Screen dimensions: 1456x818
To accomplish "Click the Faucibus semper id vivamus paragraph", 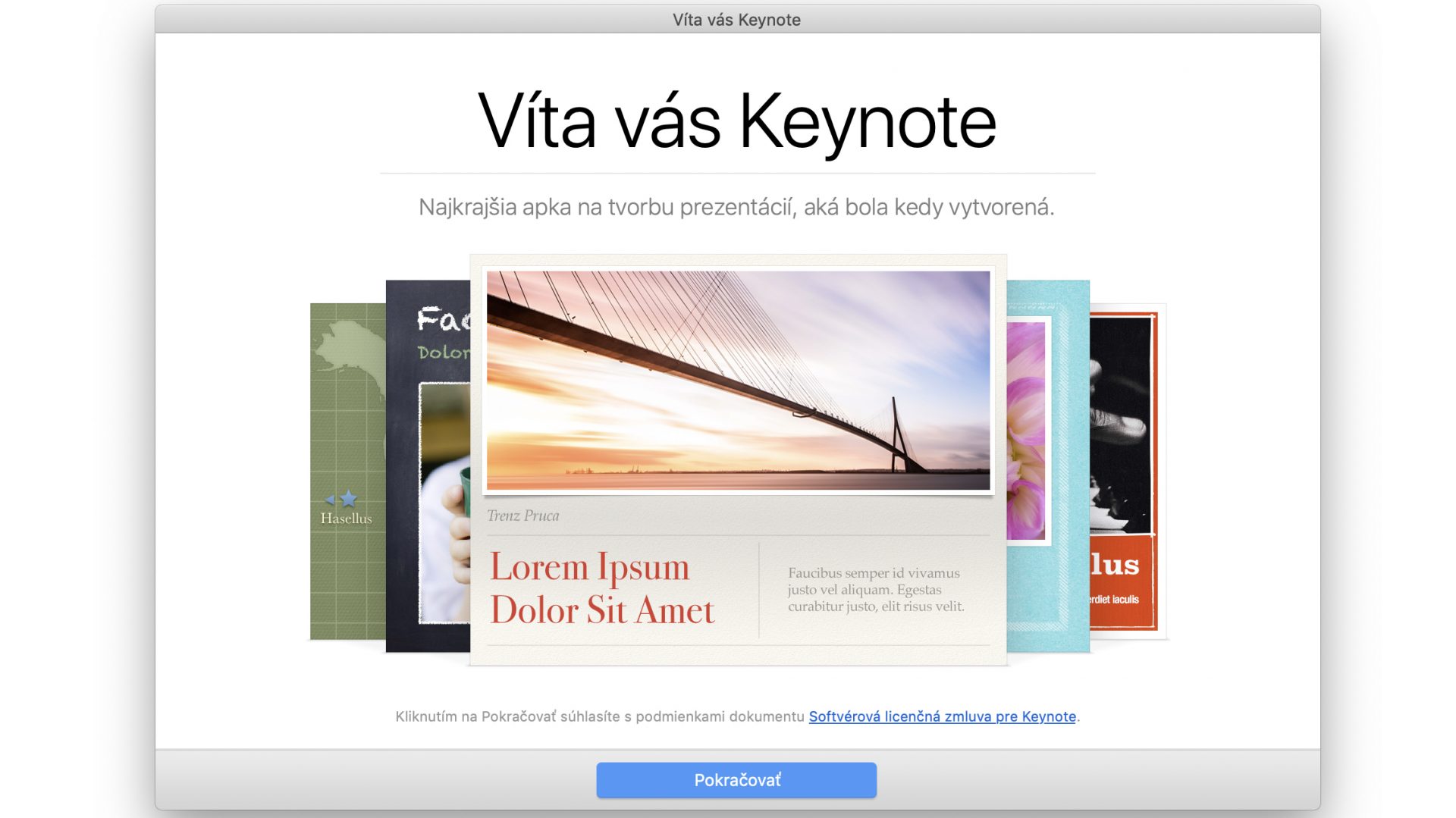I will [876, 590].
